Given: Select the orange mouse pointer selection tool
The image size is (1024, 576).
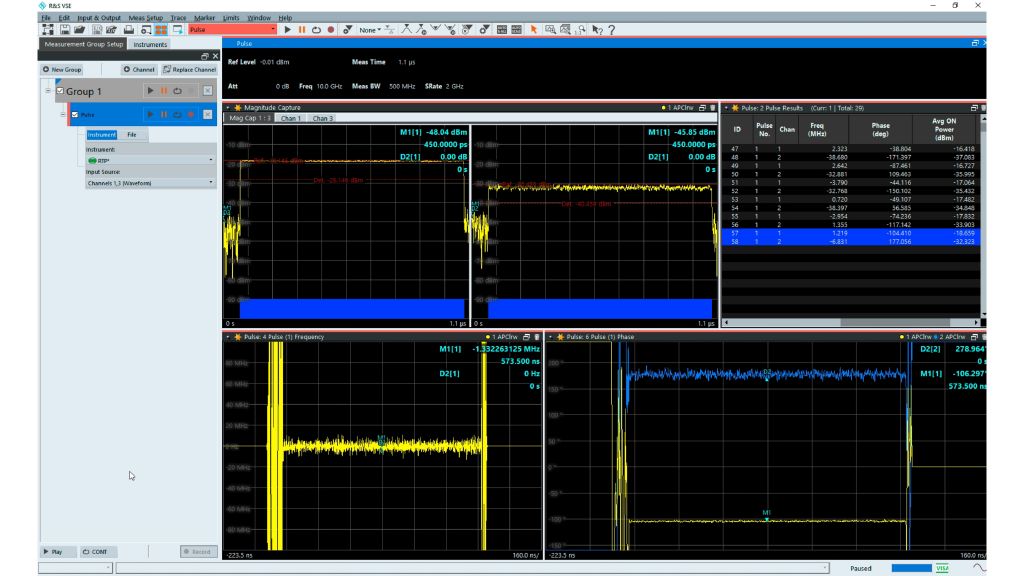Looking at the screenshot, I should coord(534,30).
